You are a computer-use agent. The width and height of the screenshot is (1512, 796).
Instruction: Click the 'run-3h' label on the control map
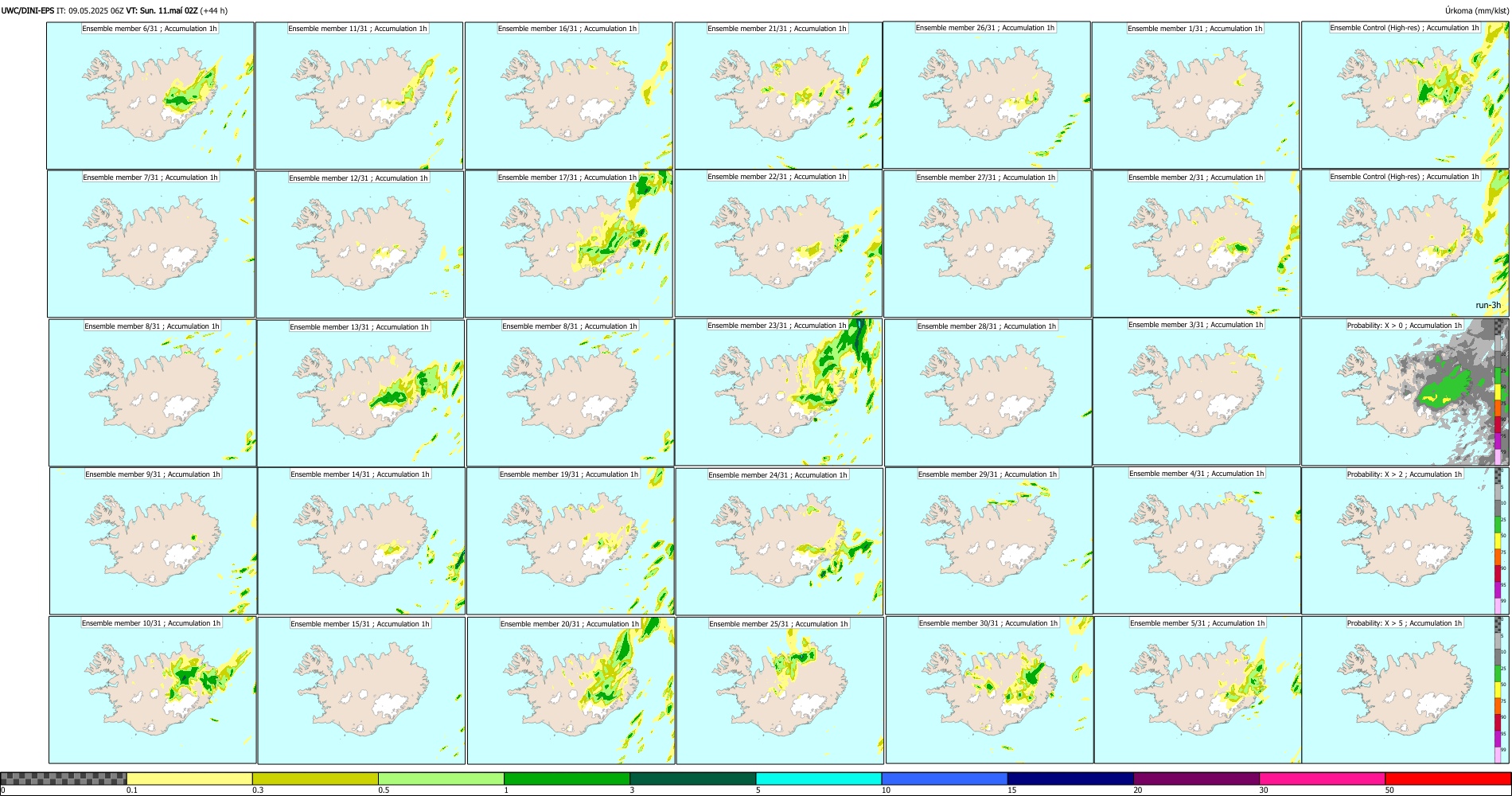tap(1488, 306)
